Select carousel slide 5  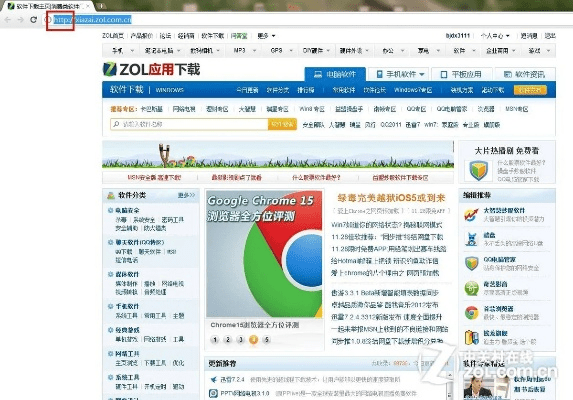267,339
